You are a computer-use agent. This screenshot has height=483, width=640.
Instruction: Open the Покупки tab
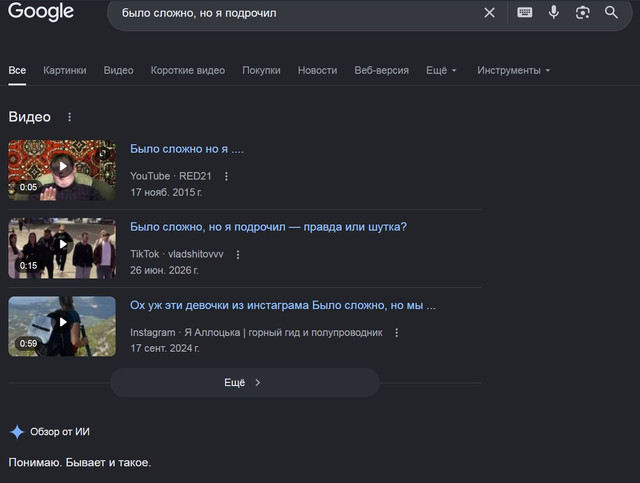pos(261,70)
